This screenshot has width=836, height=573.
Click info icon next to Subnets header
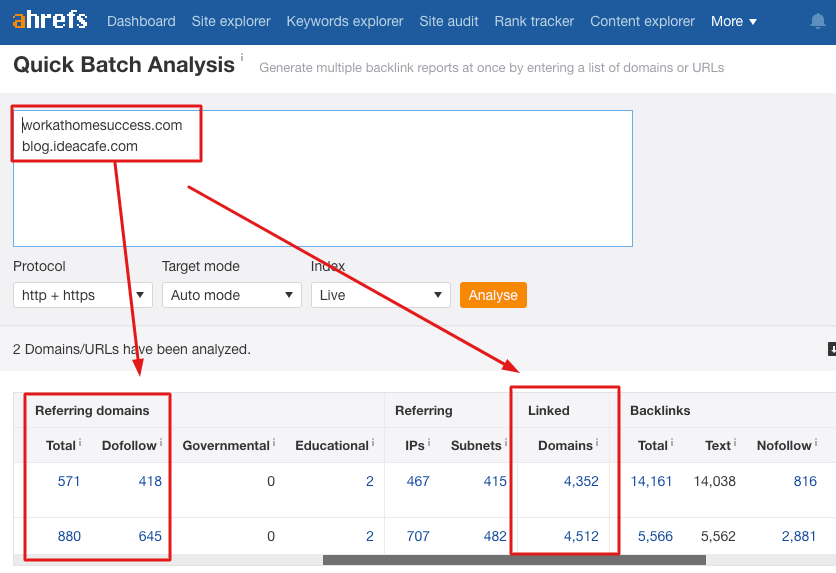(x=505, y=442)
